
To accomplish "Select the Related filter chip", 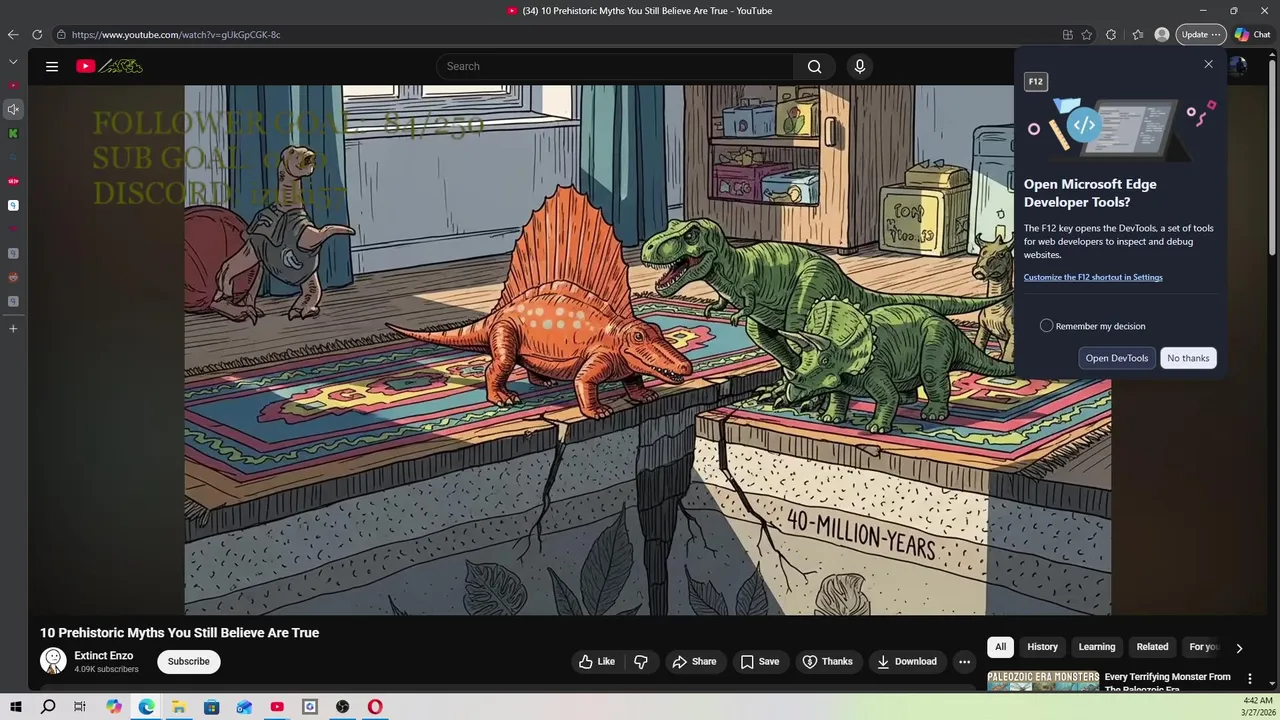I will coord(1152,647).
